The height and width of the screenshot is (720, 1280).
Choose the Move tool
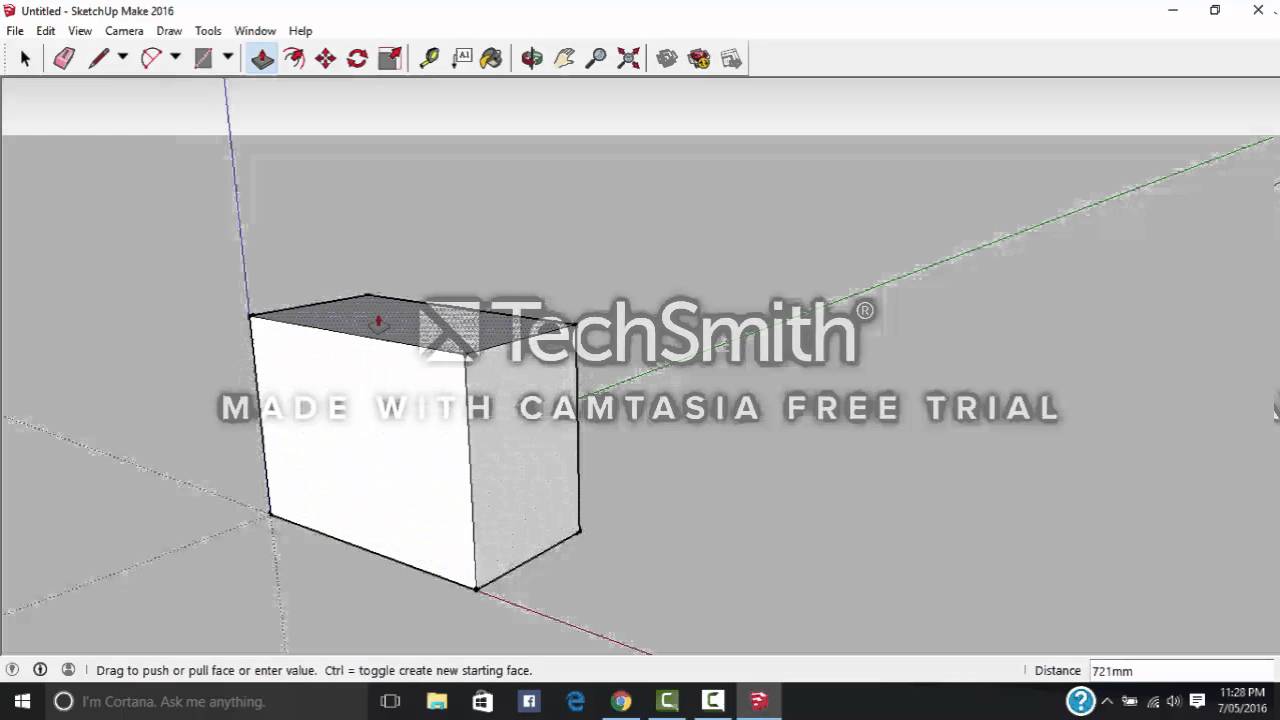click(x=326, y=59)
